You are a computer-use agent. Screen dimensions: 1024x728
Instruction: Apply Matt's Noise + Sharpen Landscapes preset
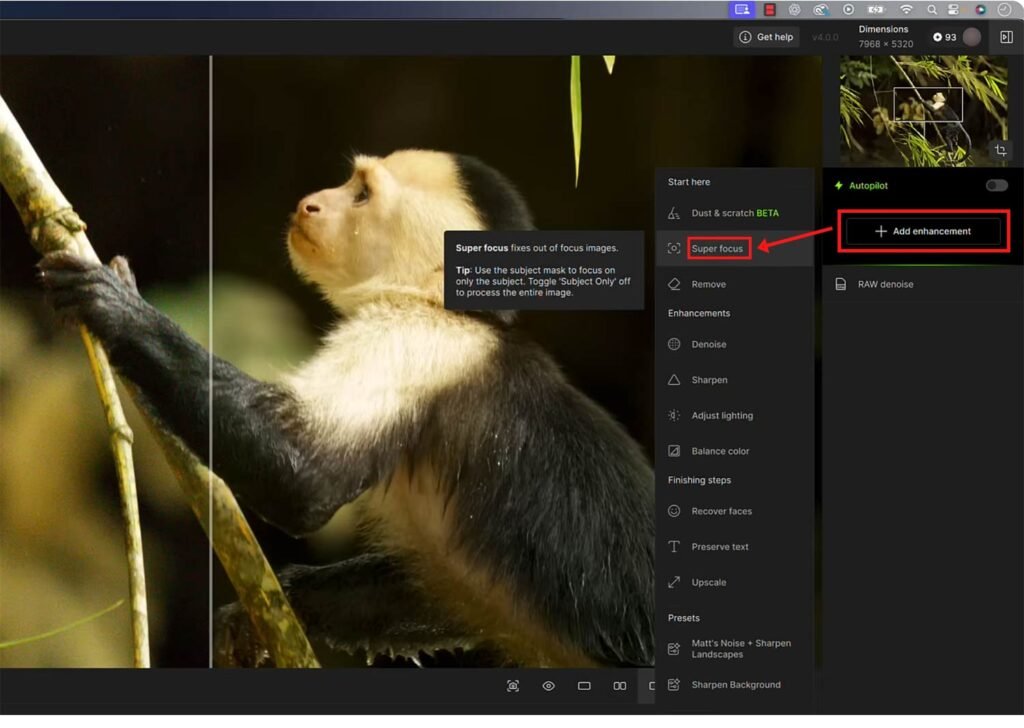tap(740, 649)
